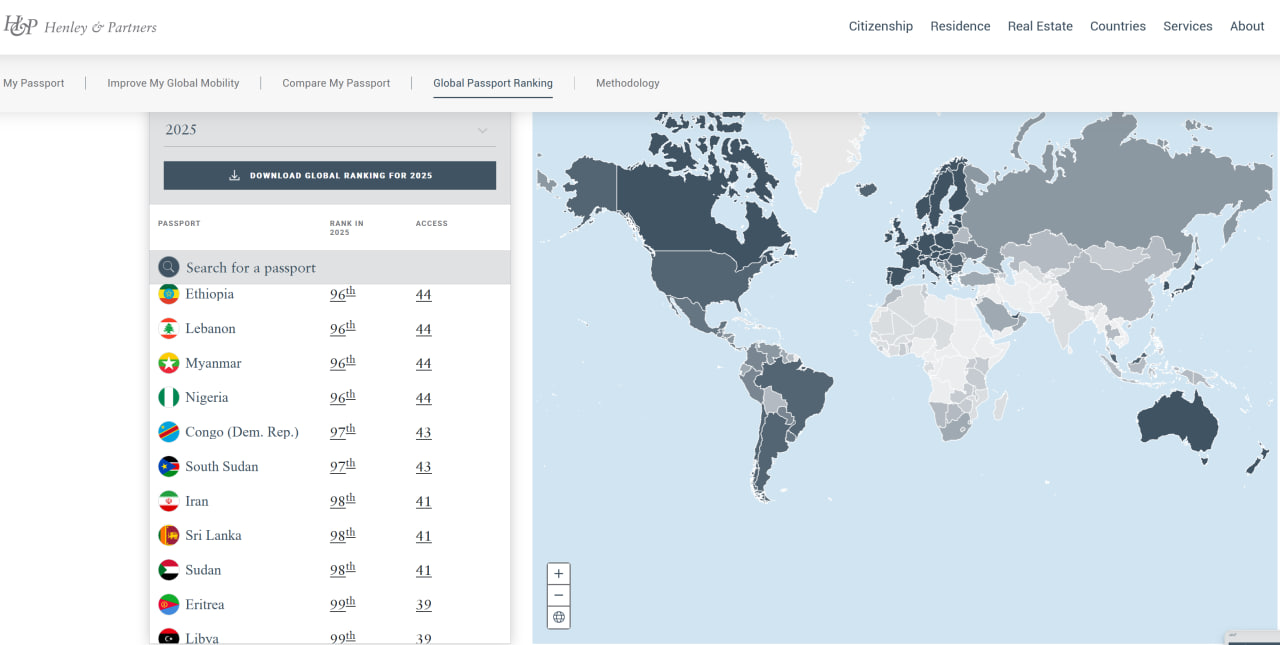Viewport: 1280px width, 645px height.
Task: Switch to the Methodology tab
Action: click(x=627, y=83)
